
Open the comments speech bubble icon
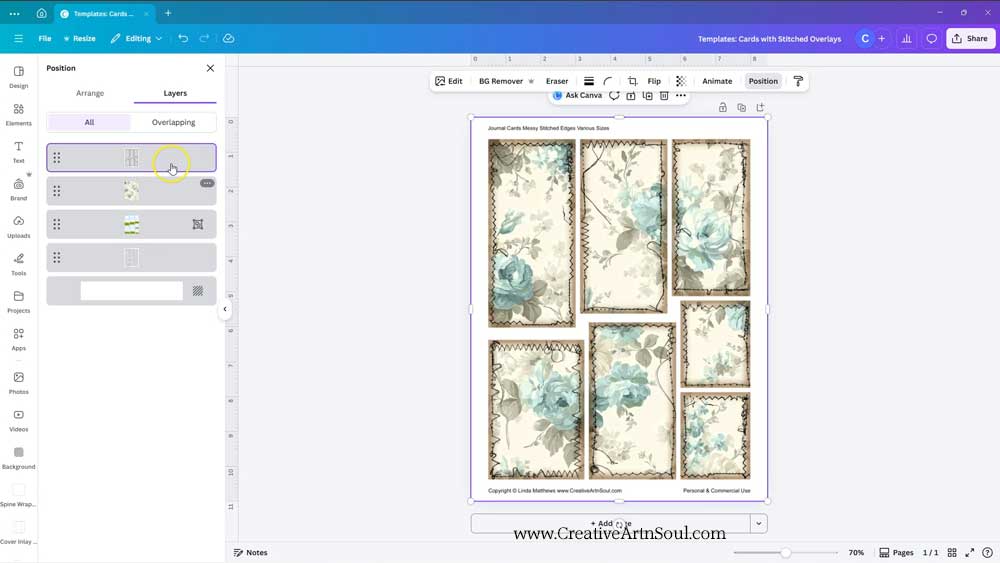932,38
